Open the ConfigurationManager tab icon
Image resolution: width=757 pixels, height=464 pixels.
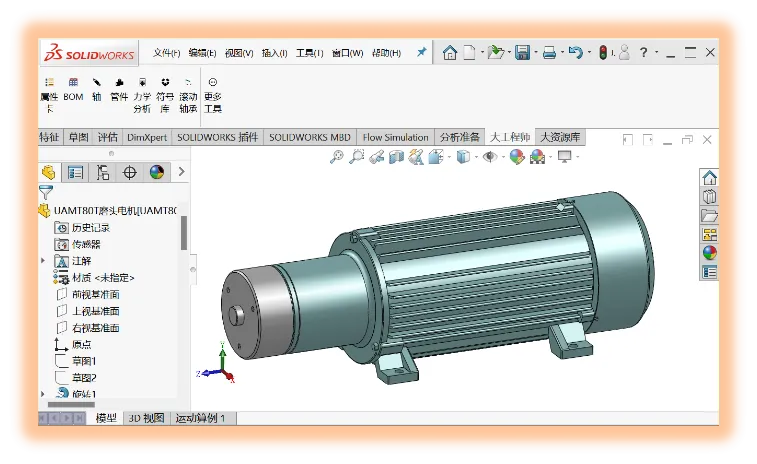click(102, 172)
